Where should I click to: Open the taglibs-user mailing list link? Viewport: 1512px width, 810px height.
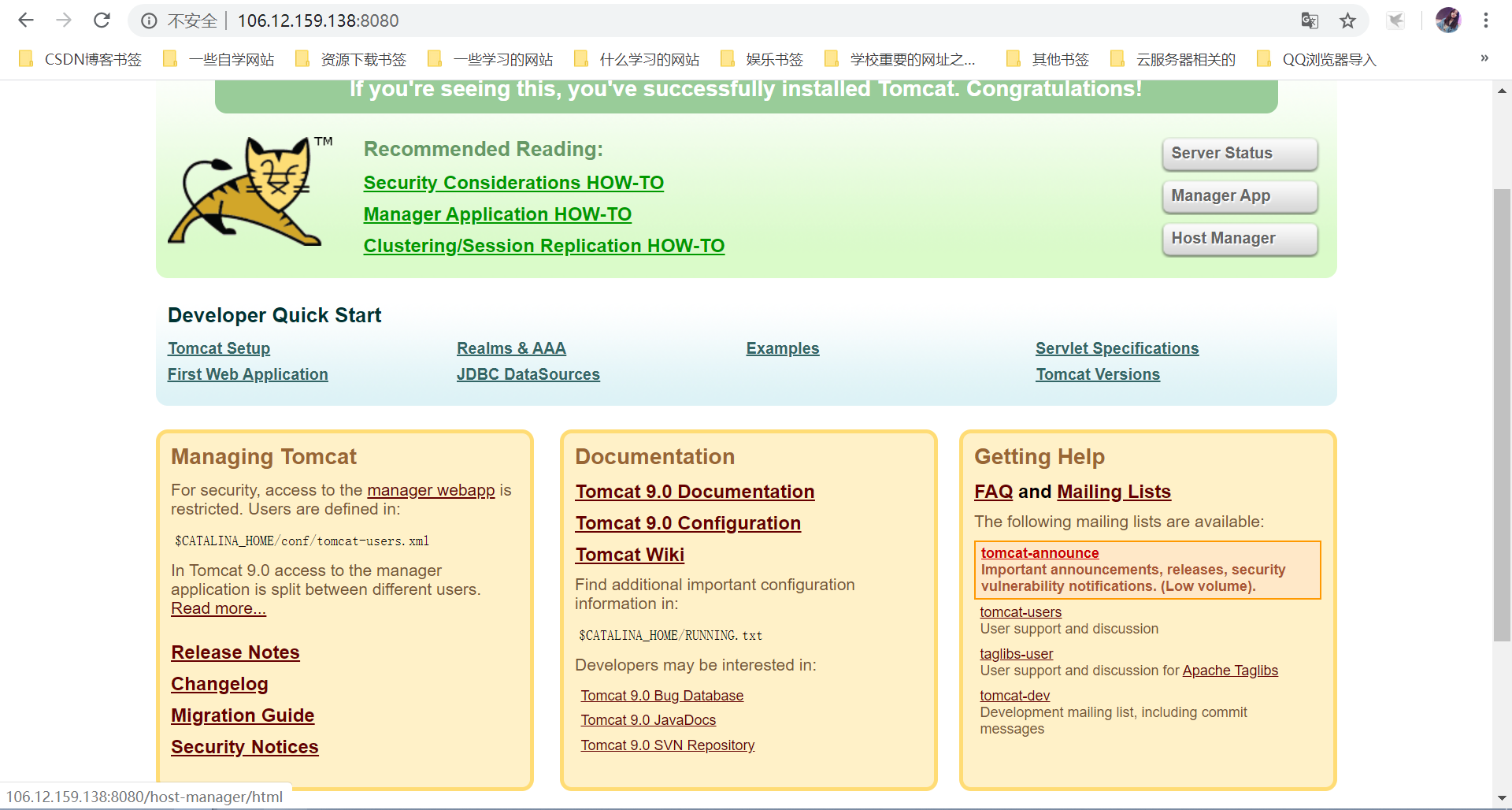tap(1016, 654)
